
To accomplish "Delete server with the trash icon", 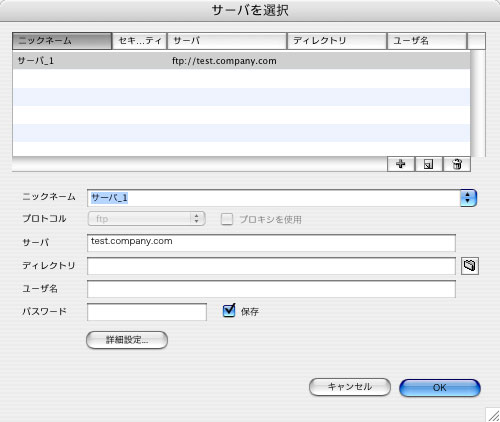I will tap(457, 164).
